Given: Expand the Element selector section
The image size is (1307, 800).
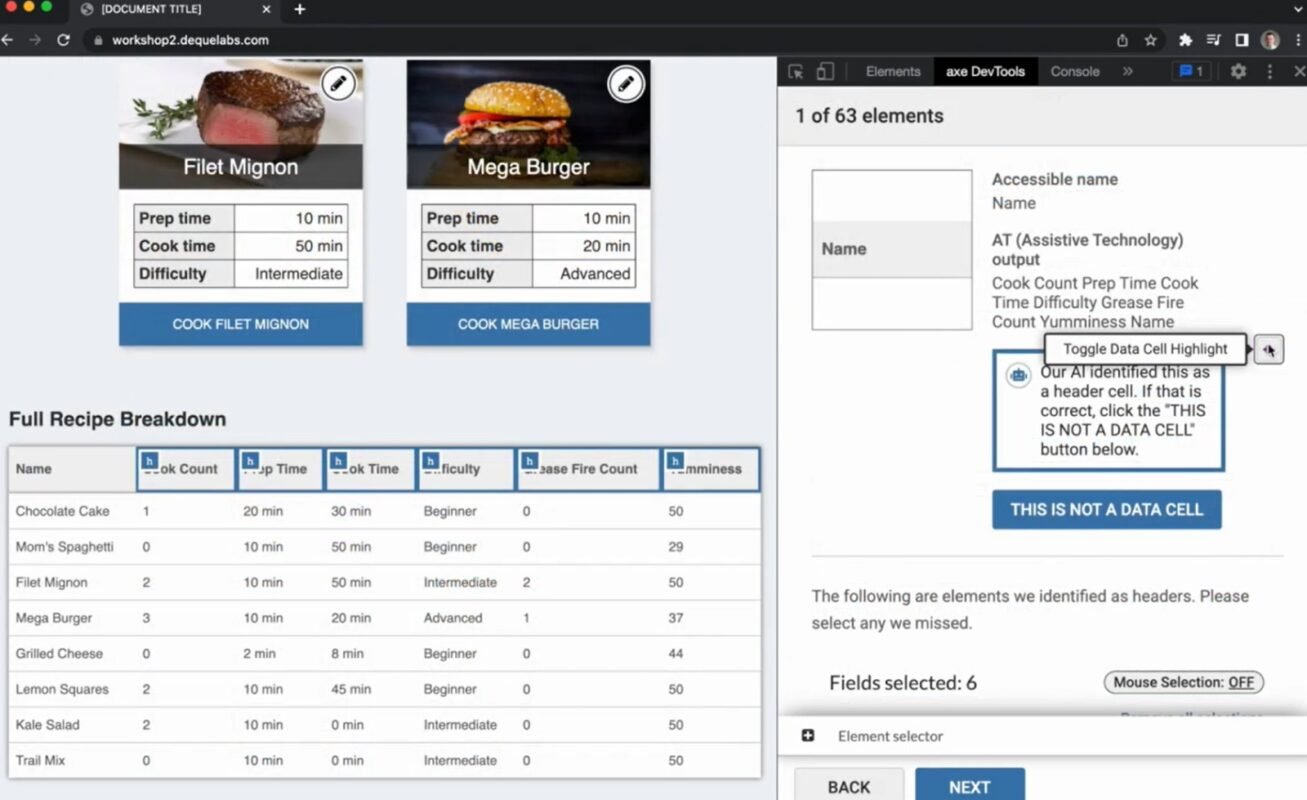Looking at the screenshot, I should tap(808, 736).
